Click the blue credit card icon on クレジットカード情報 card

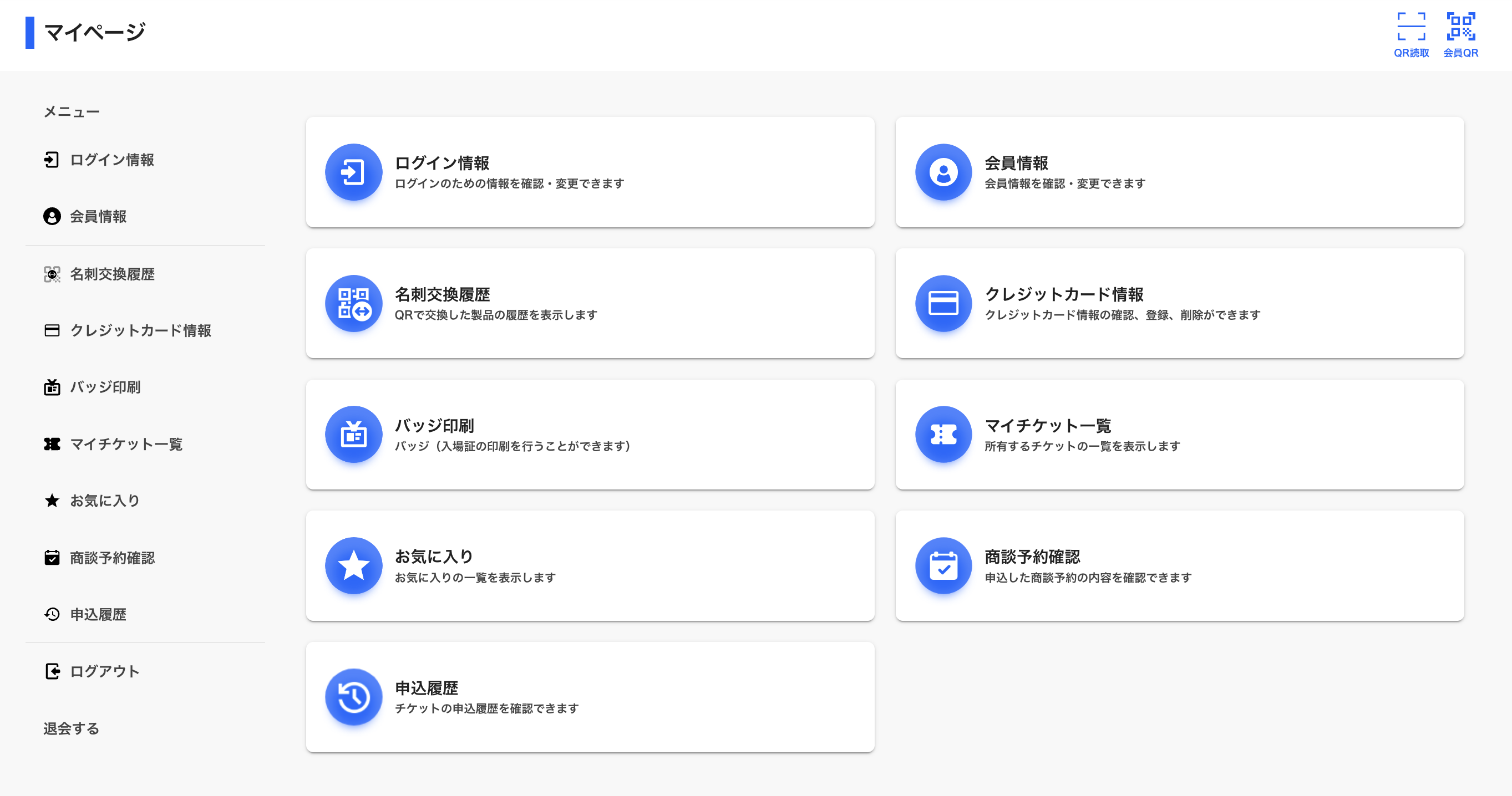943,303
